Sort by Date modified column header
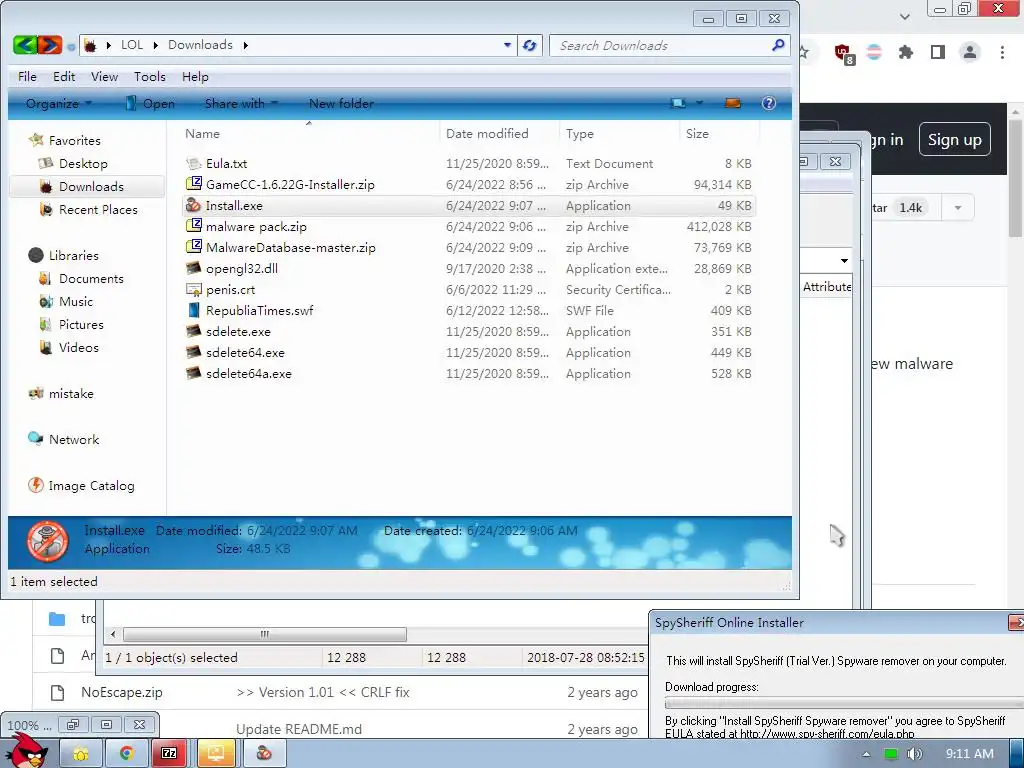The height and width of the screenshot is (768, 1024). click(x=499, y=133)
